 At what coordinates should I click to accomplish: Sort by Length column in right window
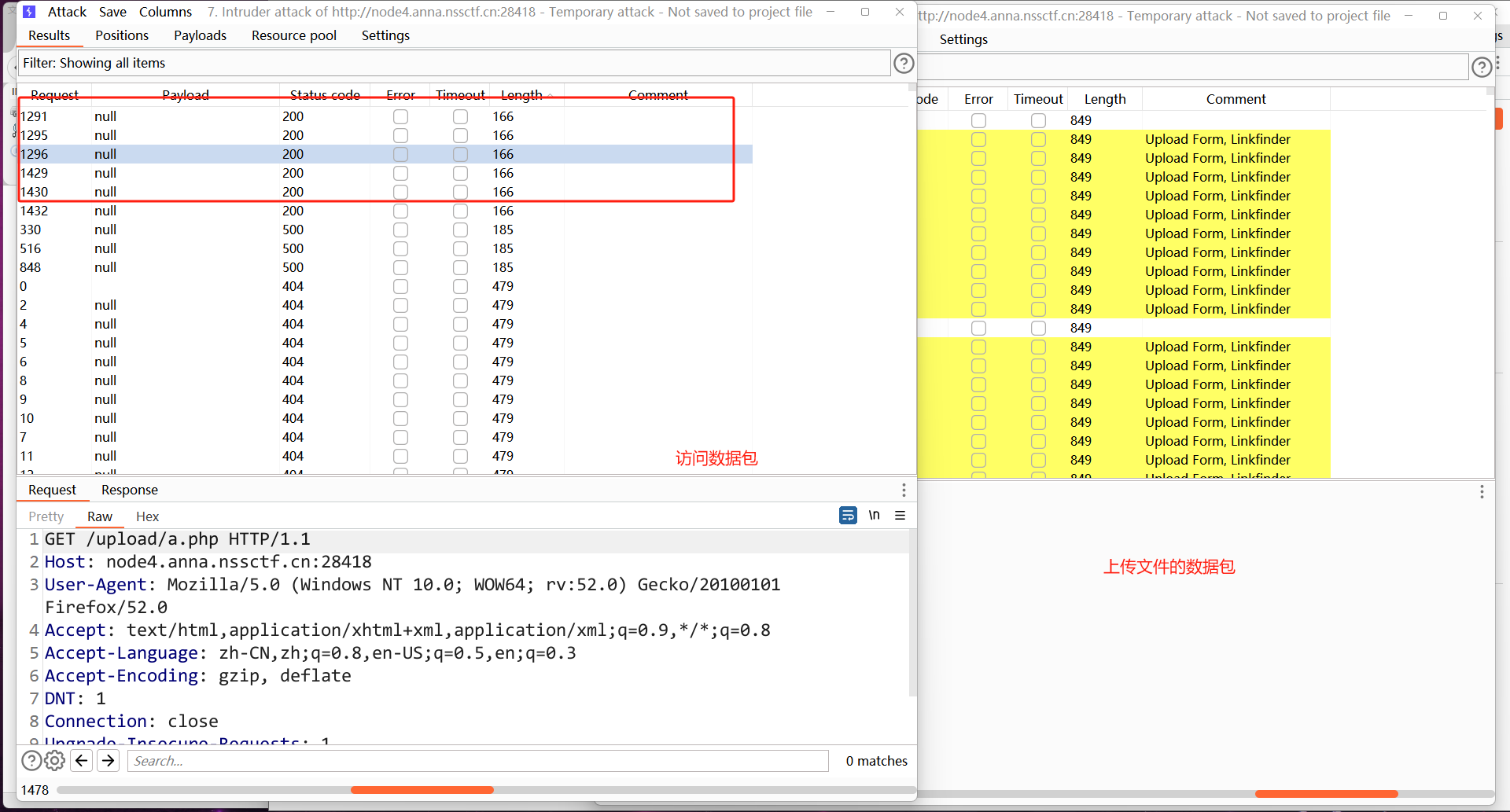[x=1105, y=99]
